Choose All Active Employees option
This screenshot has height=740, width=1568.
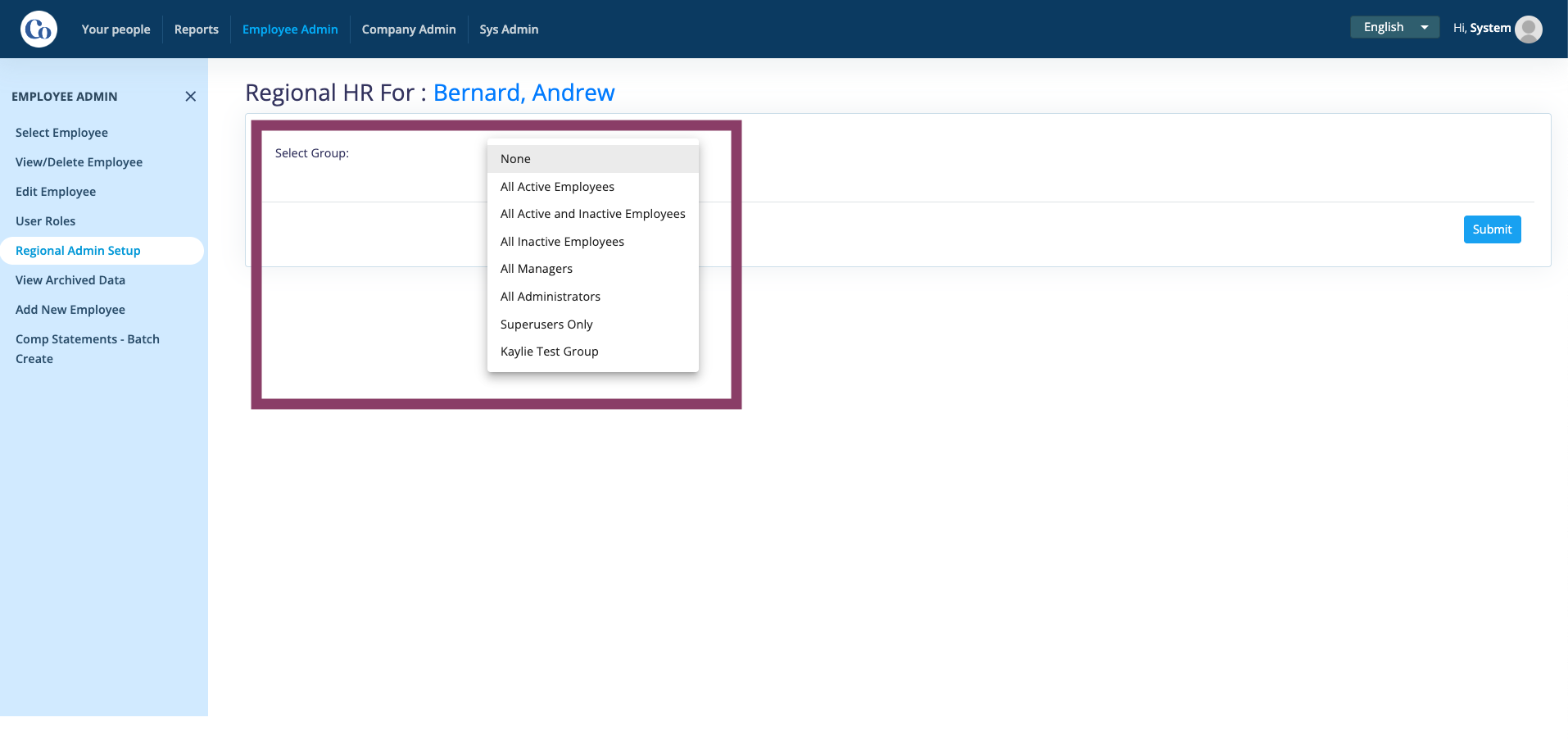(593, 187)
